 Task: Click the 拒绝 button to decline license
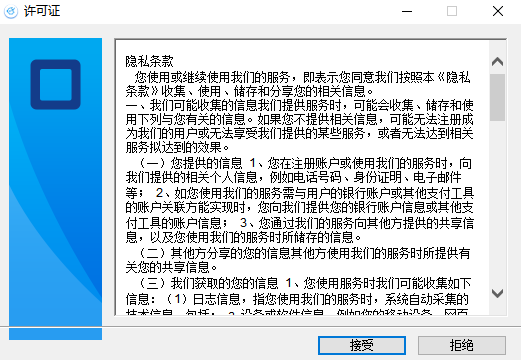pos(462,345)
